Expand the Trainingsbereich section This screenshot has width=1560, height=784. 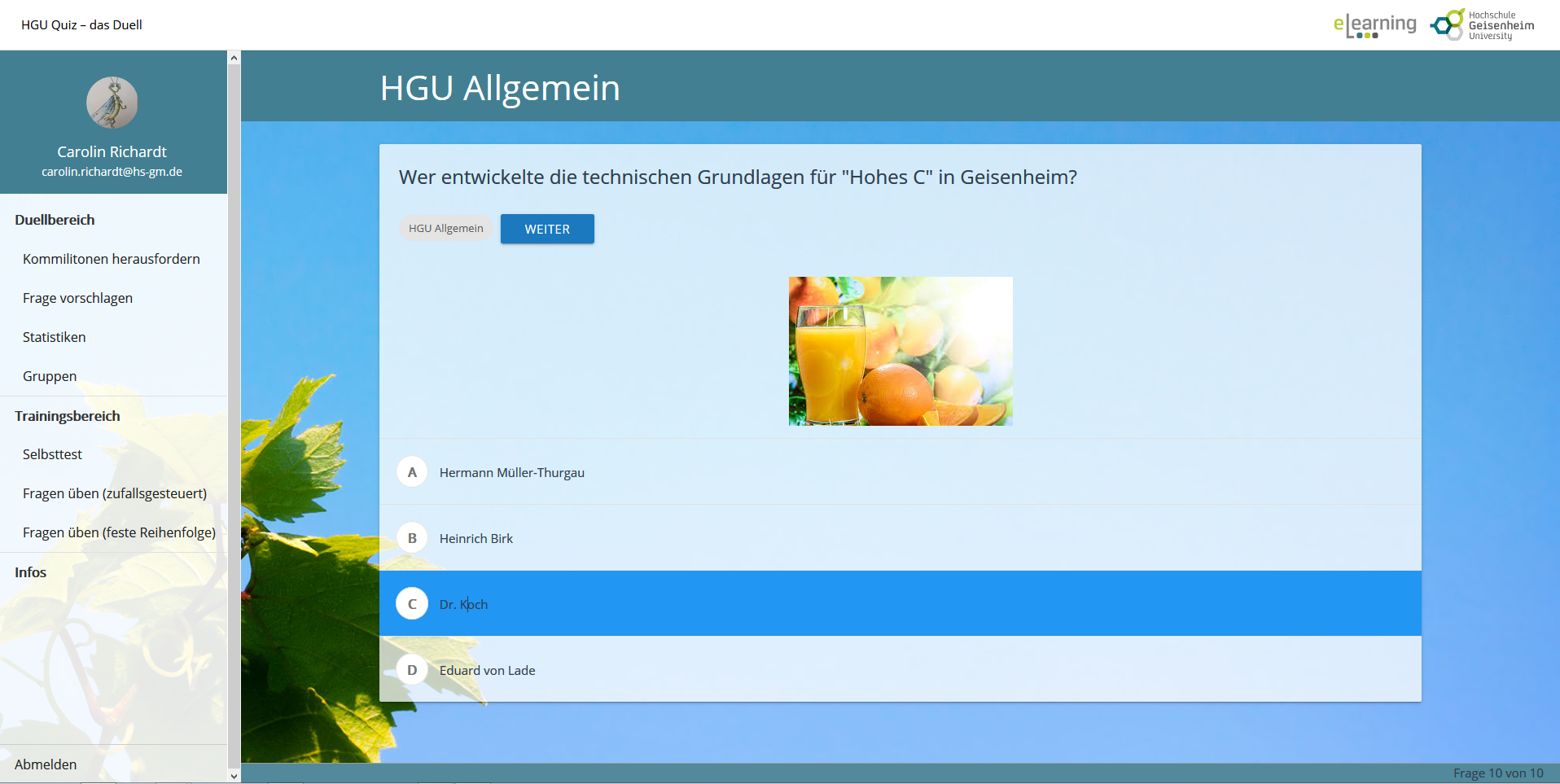[66, 416]
